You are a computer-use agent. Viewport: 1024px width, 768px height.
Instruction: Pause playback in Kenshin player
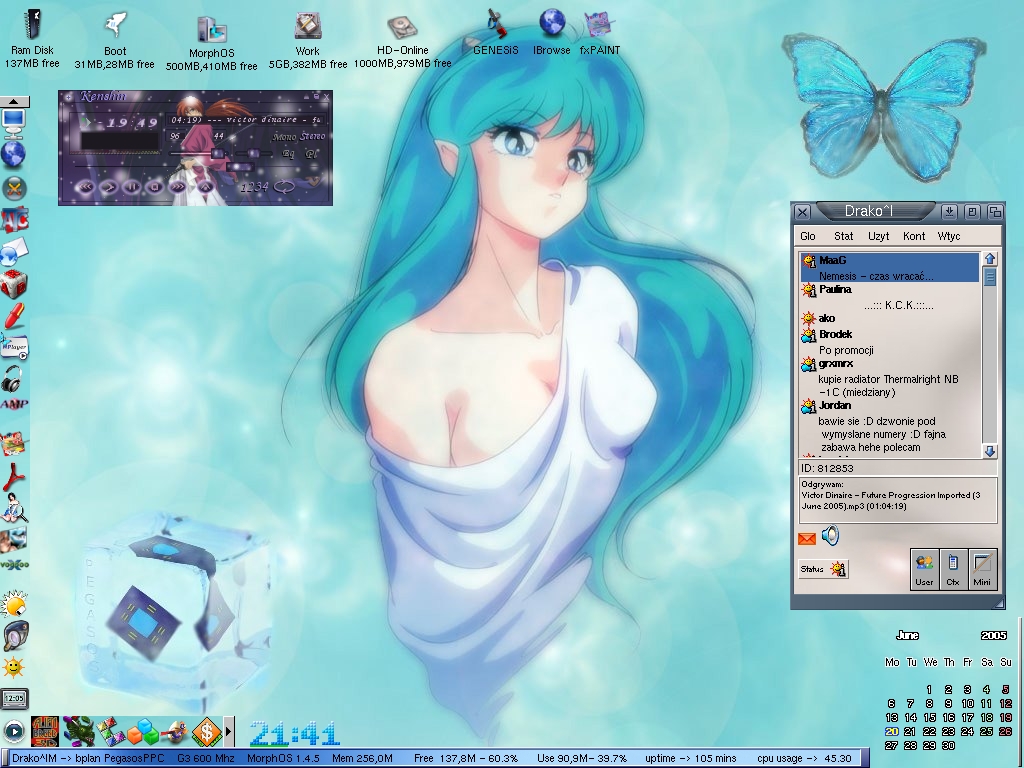pos(132,187)
